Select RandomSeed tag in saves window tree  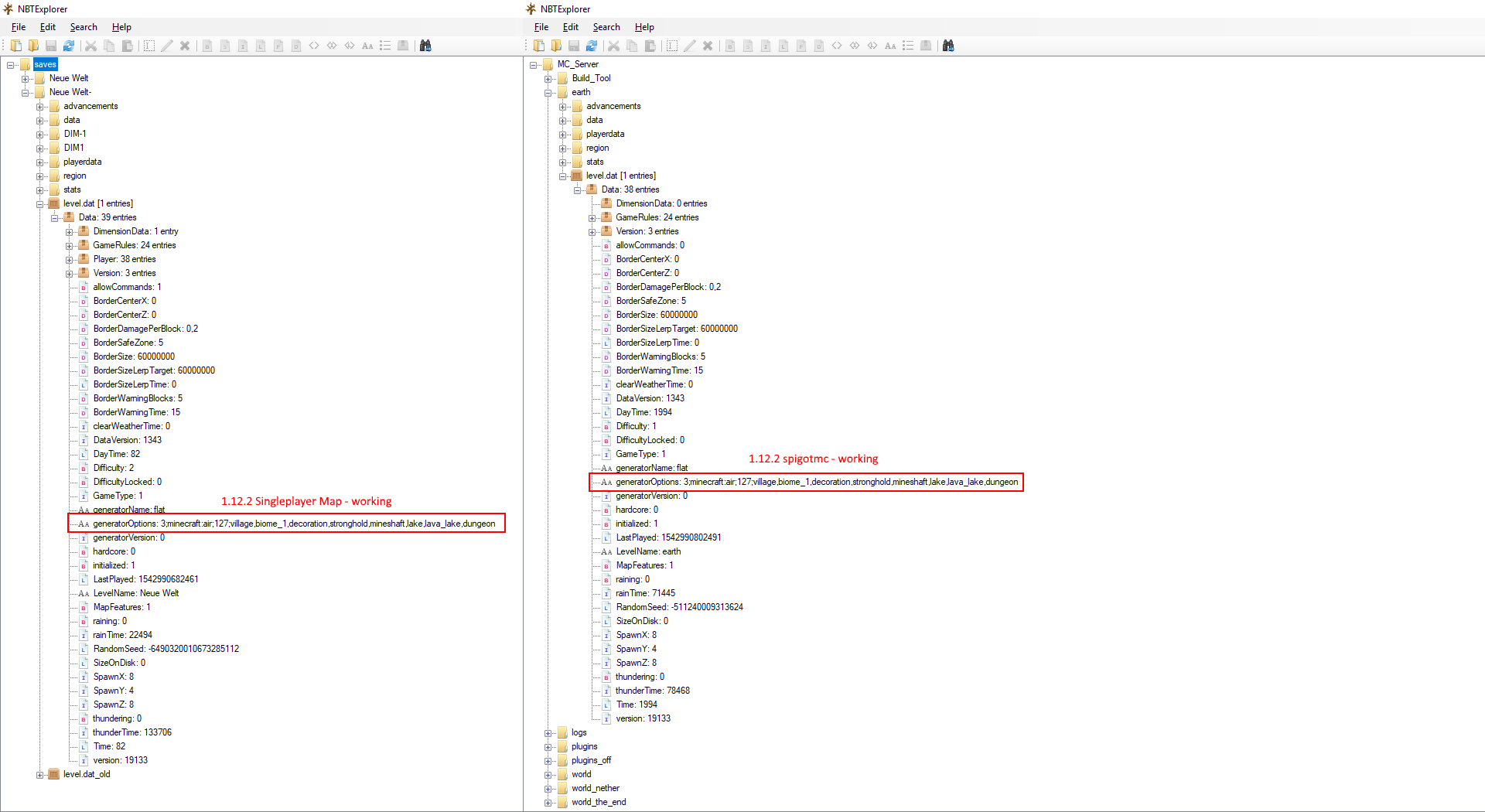(x=166, y=649)
